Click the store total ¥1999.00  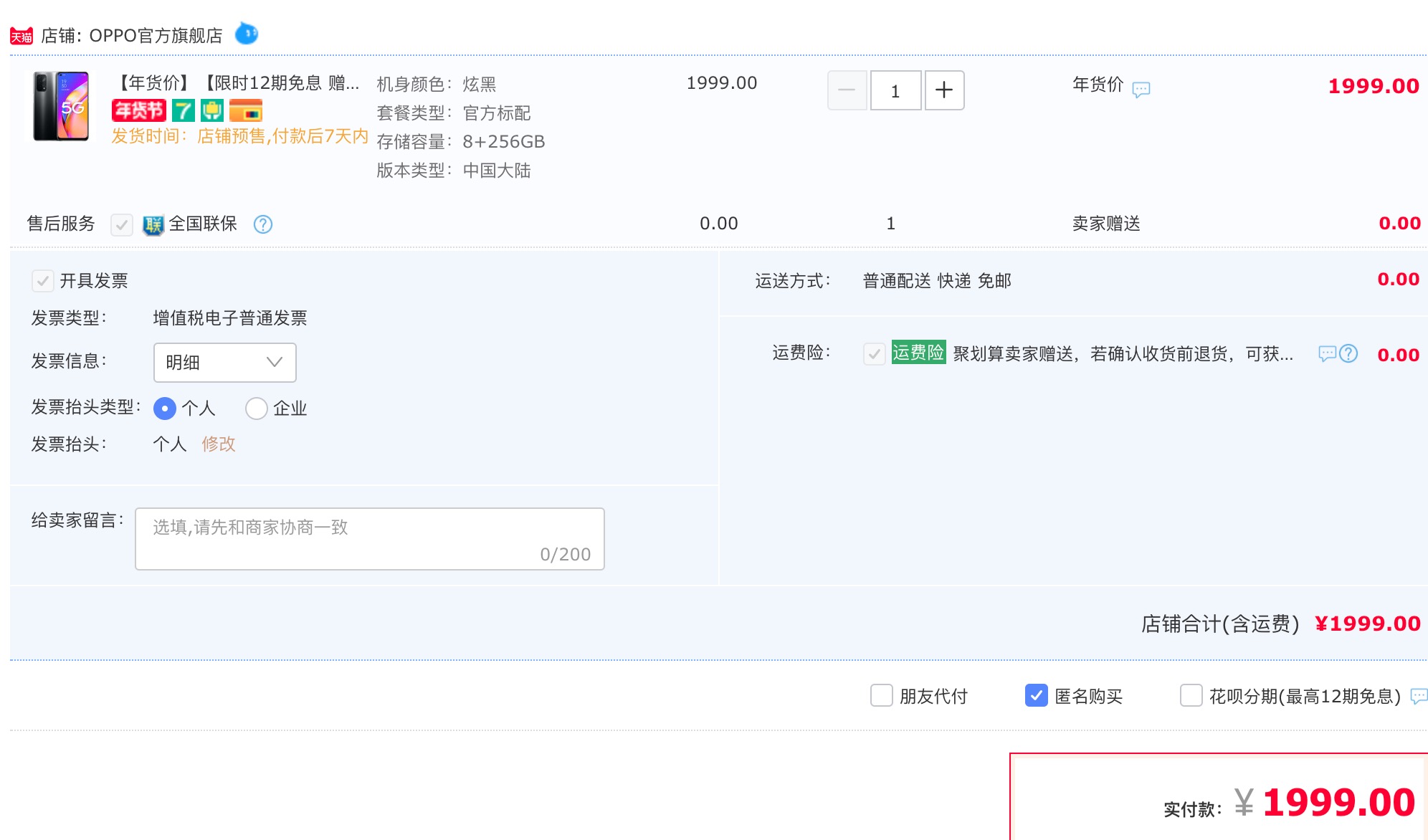point(1368,624)
